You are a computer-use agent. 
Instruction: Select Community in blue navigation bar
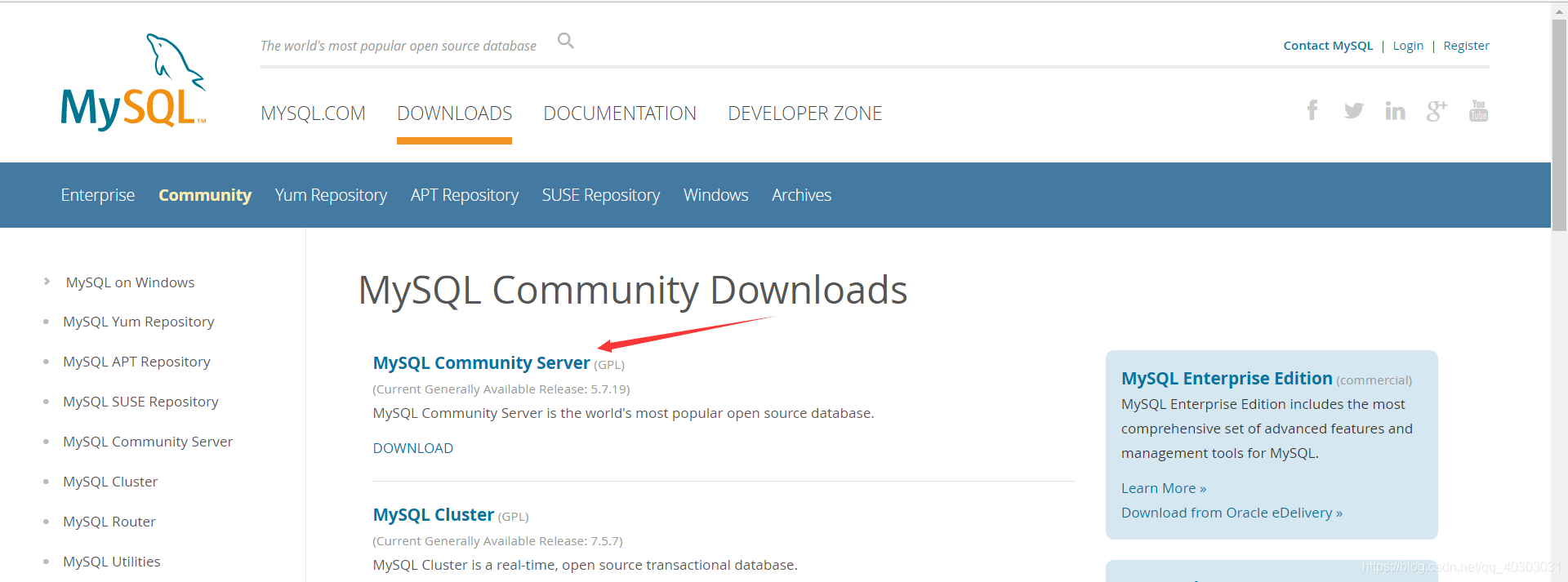point(205,195)
